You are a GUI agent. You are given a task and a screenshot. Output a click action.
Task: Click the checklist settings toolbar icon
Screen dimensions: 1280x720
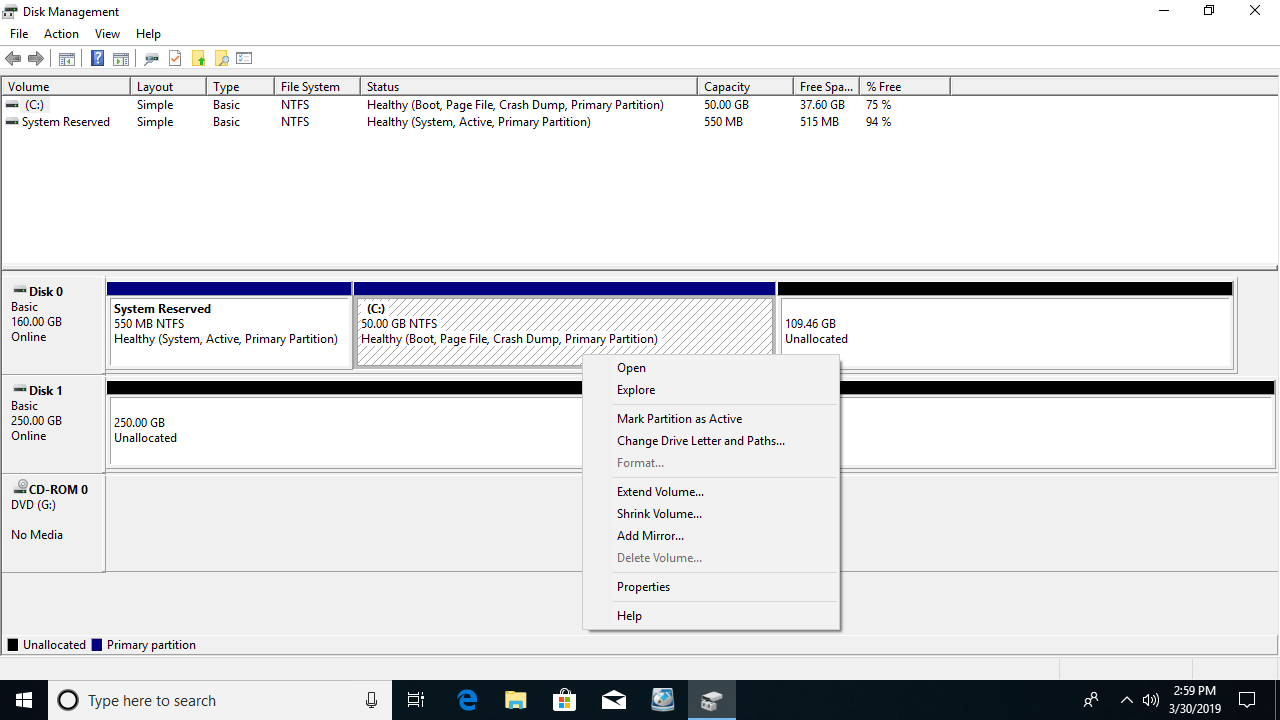click(x=244, y=59)
